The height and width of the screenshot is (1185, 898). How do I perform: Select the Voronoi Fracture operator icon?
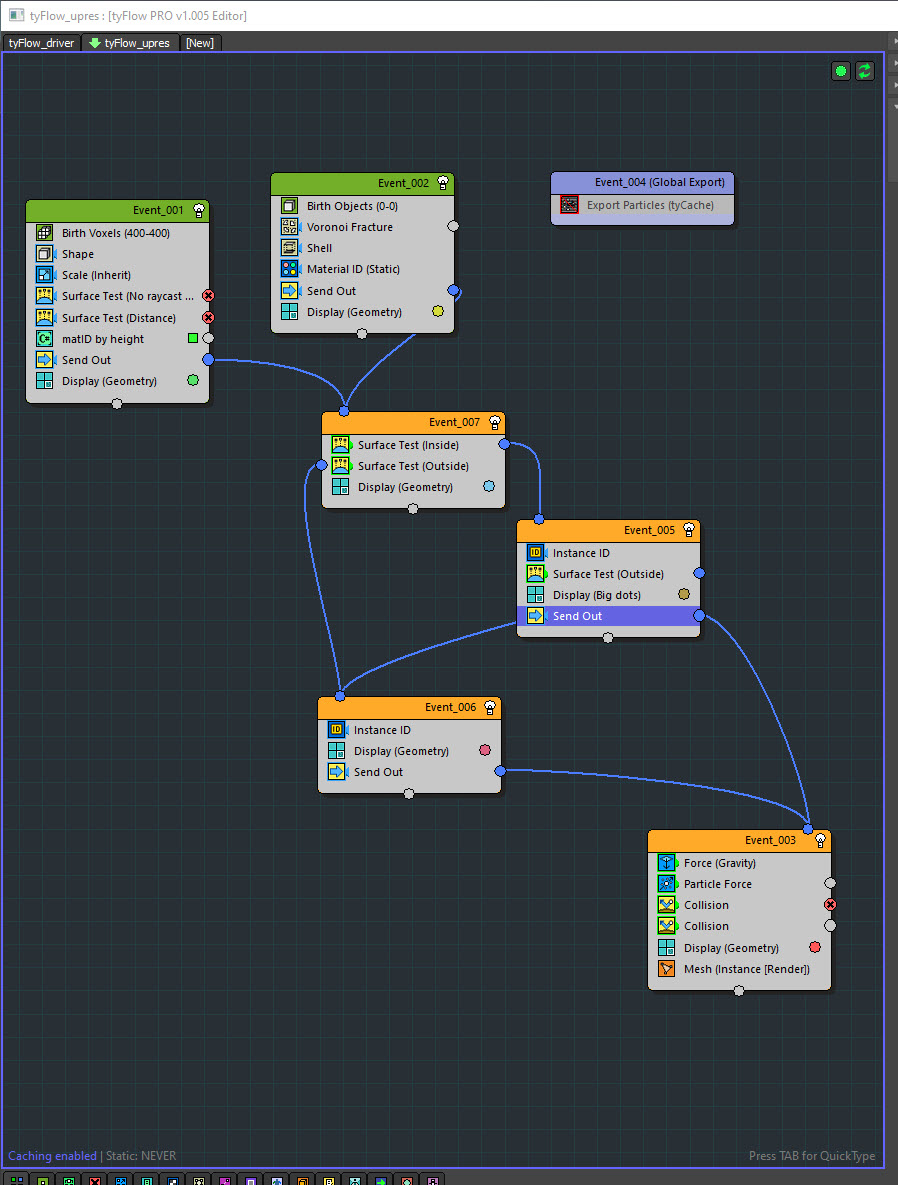tap(289, 227)
